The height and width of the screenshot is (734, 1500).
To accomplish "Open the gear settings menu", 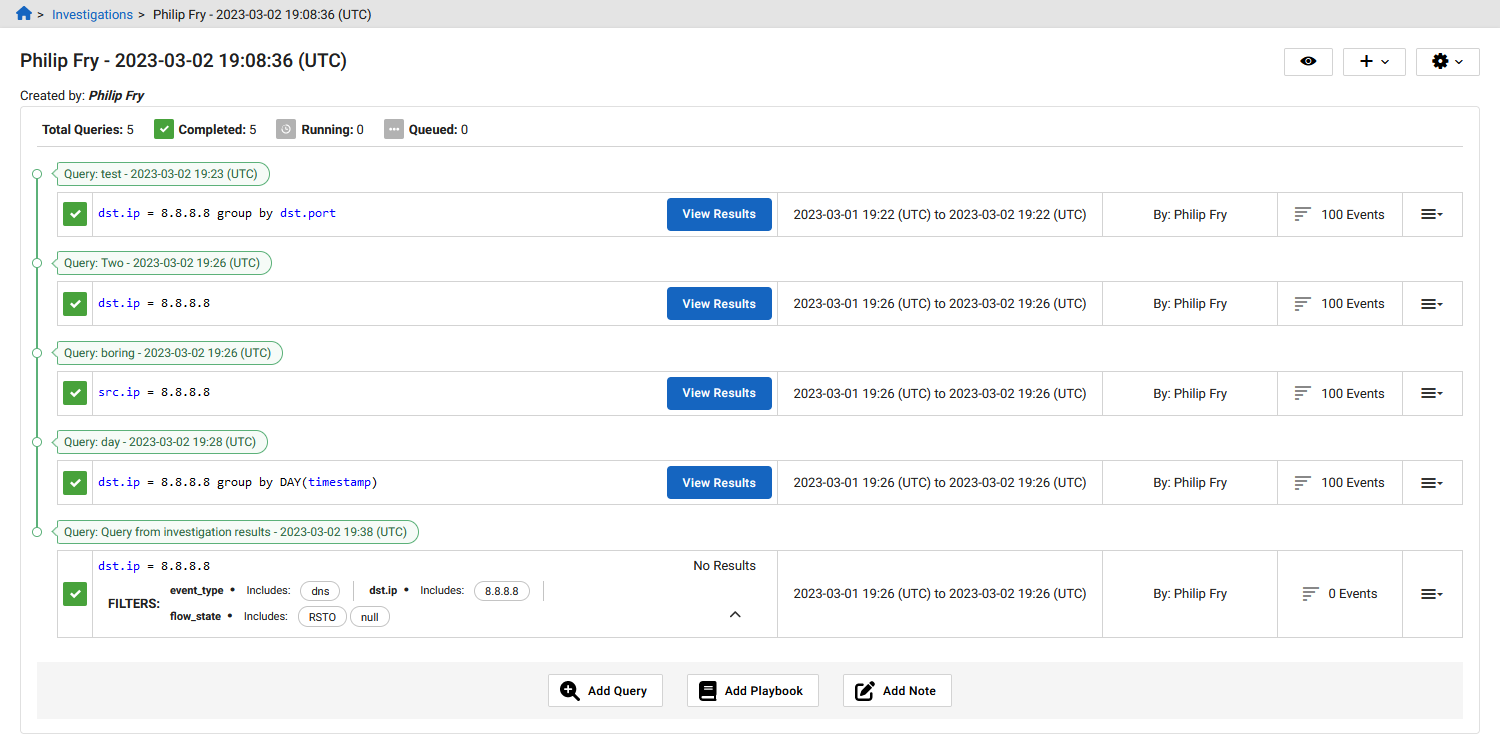I will [x=1440, y=61].
